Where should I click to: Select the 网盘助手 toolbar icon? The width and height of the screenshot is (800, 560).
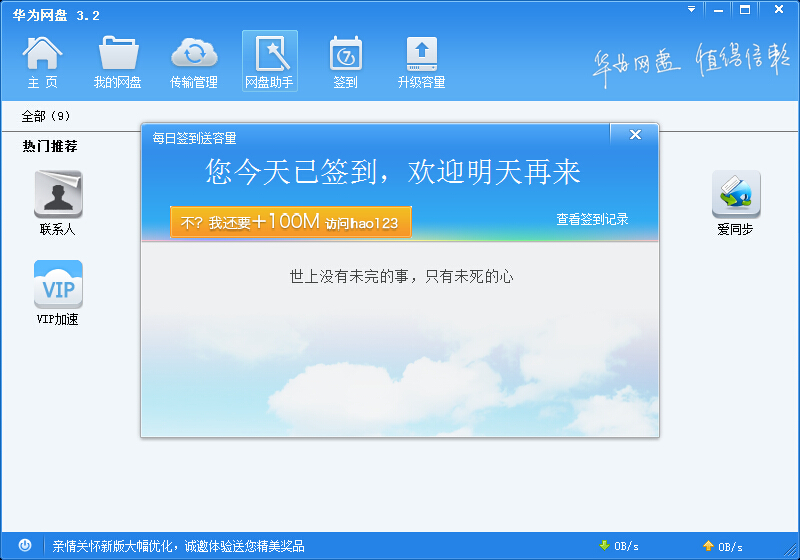tap(269, 62)
